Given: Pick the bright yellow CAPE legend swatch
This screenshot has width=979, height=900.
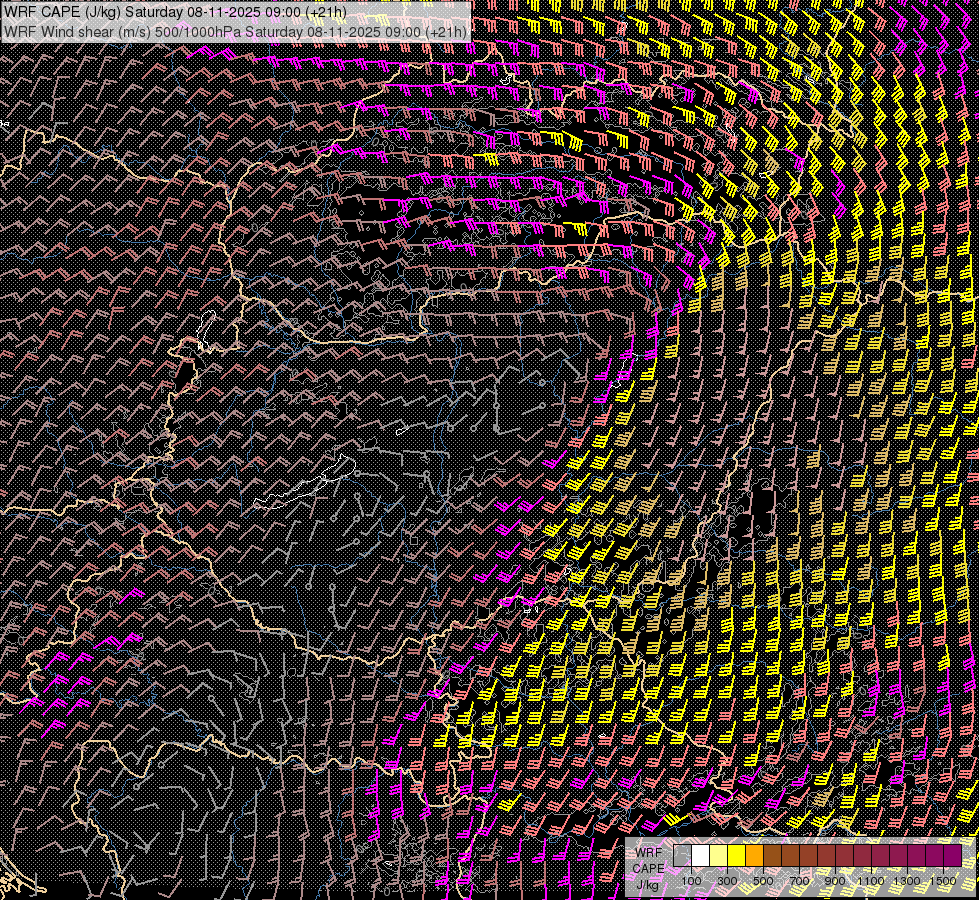Looking at the screenshot, I should point(736,856).
